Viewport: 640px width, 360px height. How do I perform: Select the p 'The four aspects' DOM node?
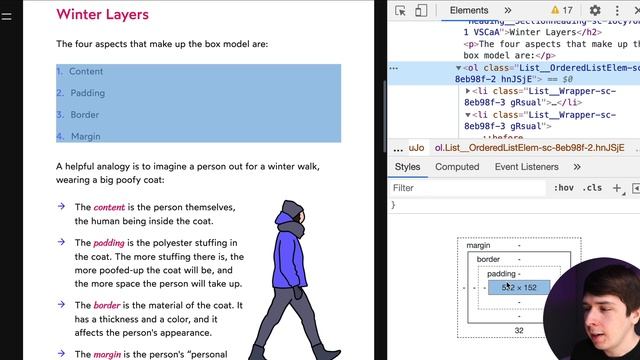pos(551,50)
